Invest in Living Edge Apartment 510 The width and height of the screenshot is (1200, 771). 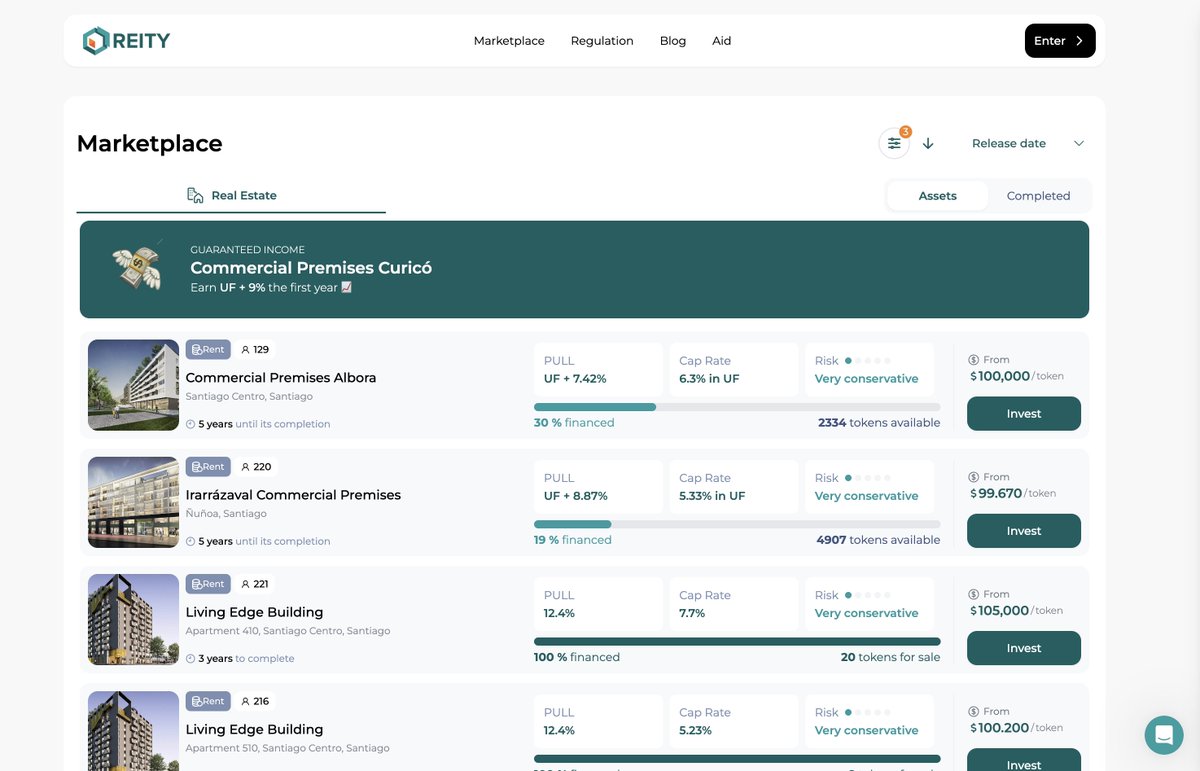pos(1024,761)
